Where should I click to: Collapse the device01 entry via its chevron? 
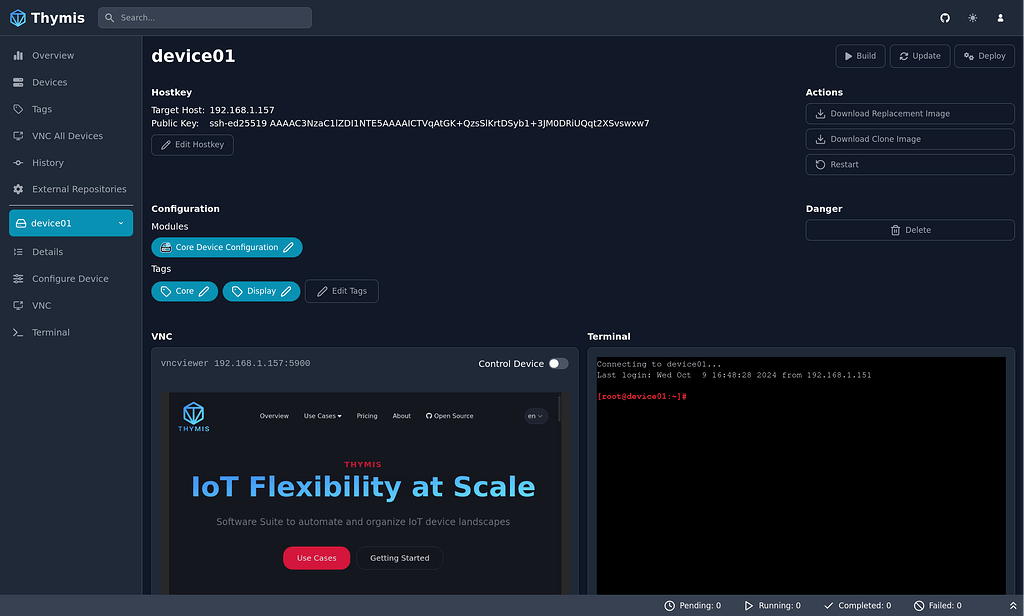click(x=122, y=222)
